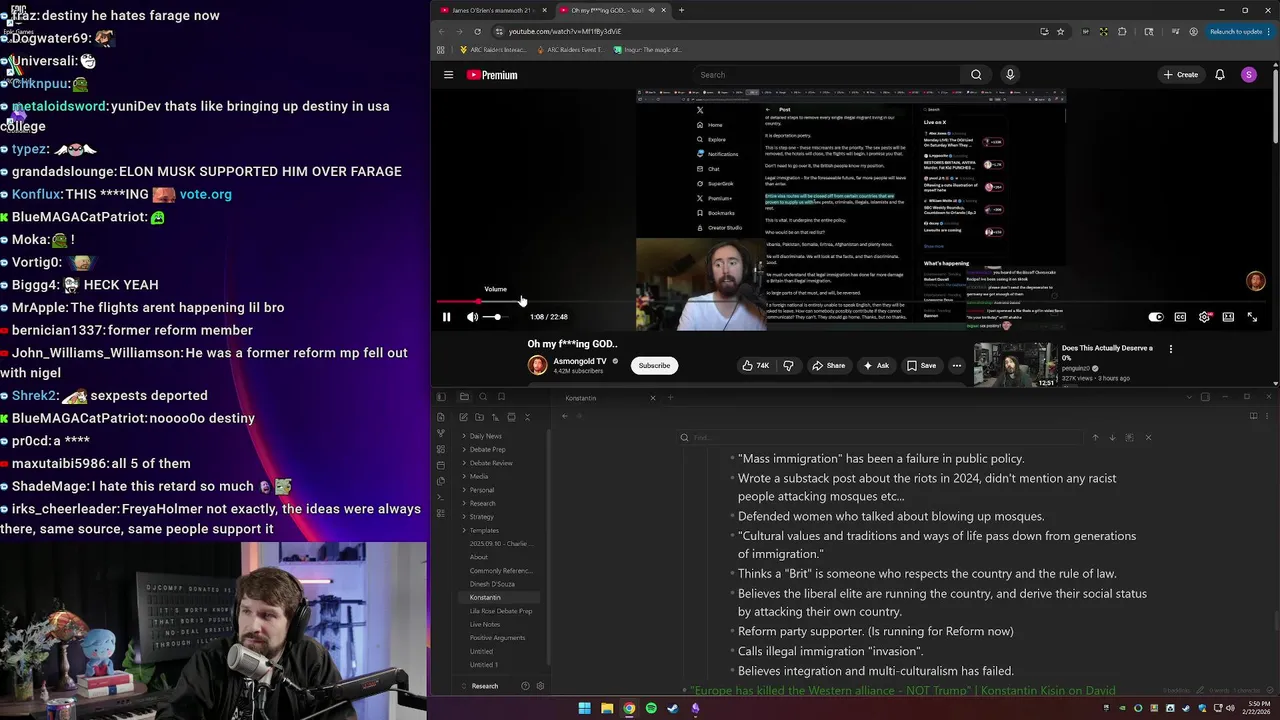Click YouTube search magnifier button
Screen dimensions: 1280x720
(976, 75)
